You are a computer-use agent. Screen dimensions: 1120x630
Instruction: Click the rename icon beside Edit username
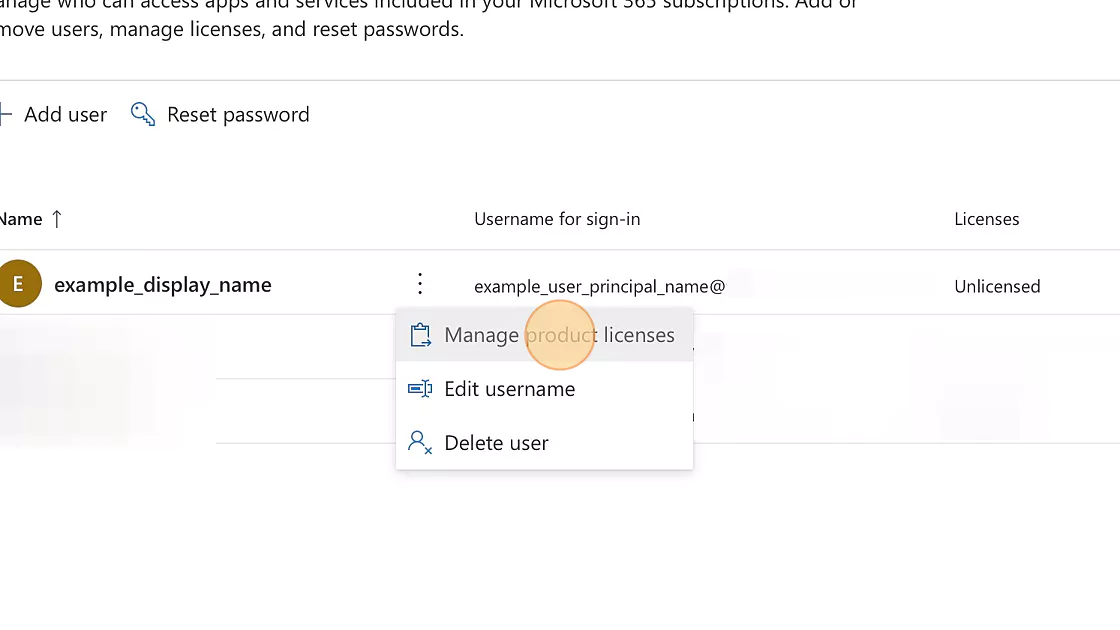click(x=420, y=389)
